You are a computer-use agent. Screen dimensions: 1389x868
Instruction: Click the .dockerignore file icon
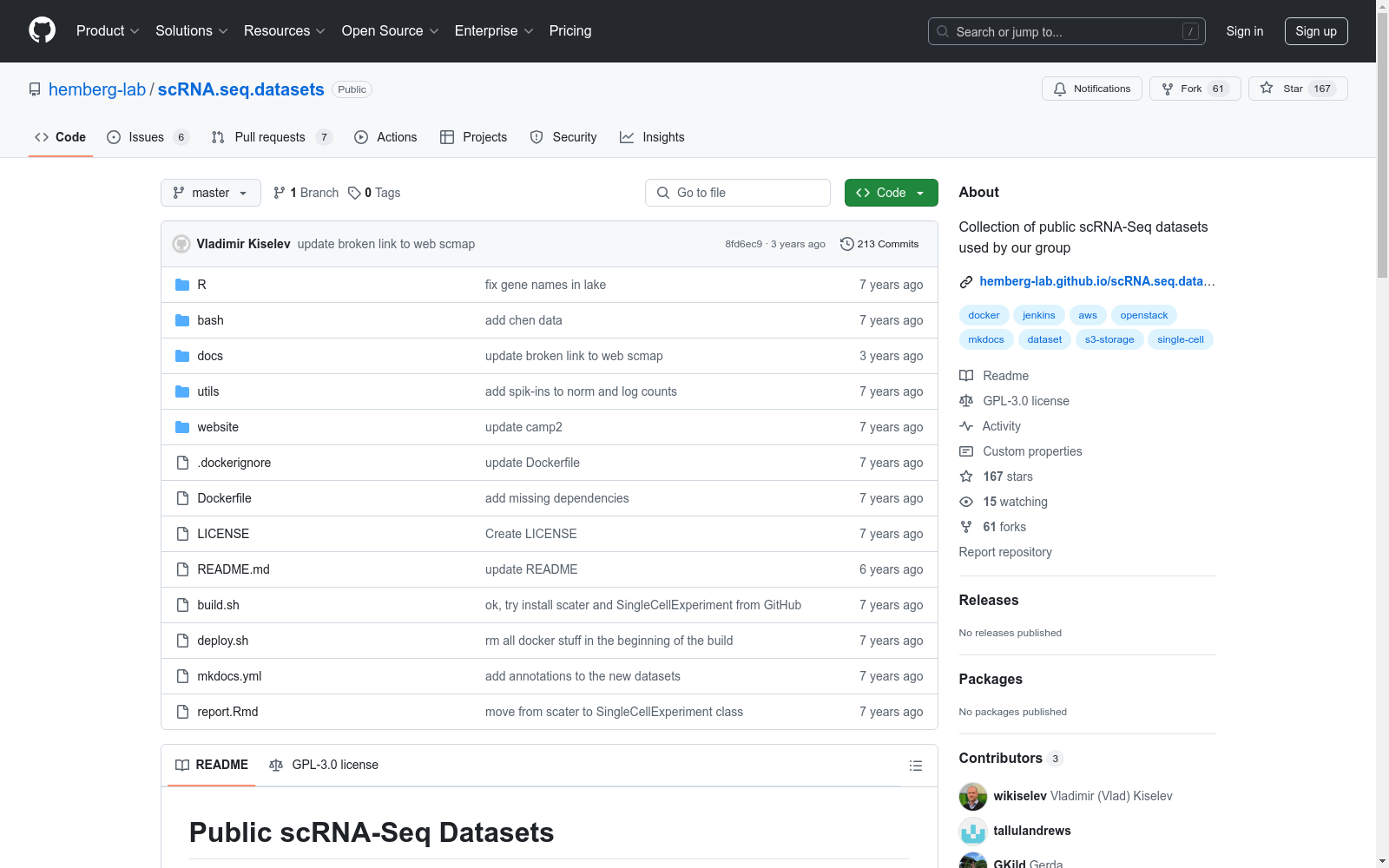click(182, 463)
